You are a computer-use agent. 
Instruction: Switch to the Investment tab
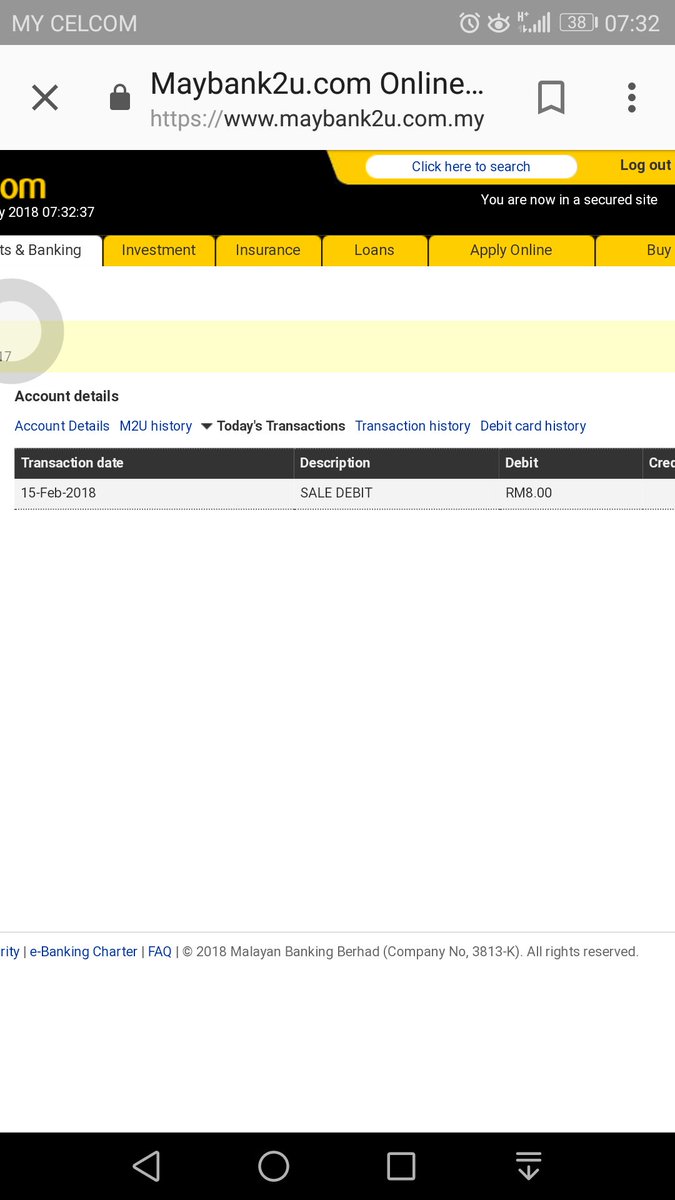[x=159, y=250]
